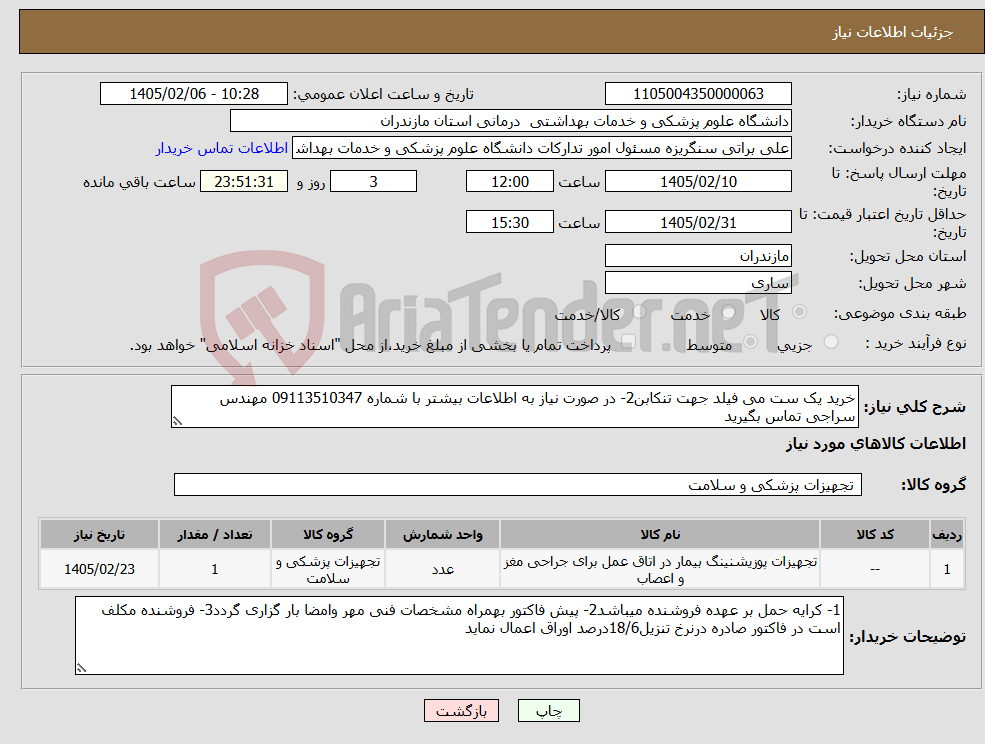Click the واحد شمارش column header
Image resolution: width=985 pixels, height=744 pixels.
pyautogui.click(x=442, y=534)
